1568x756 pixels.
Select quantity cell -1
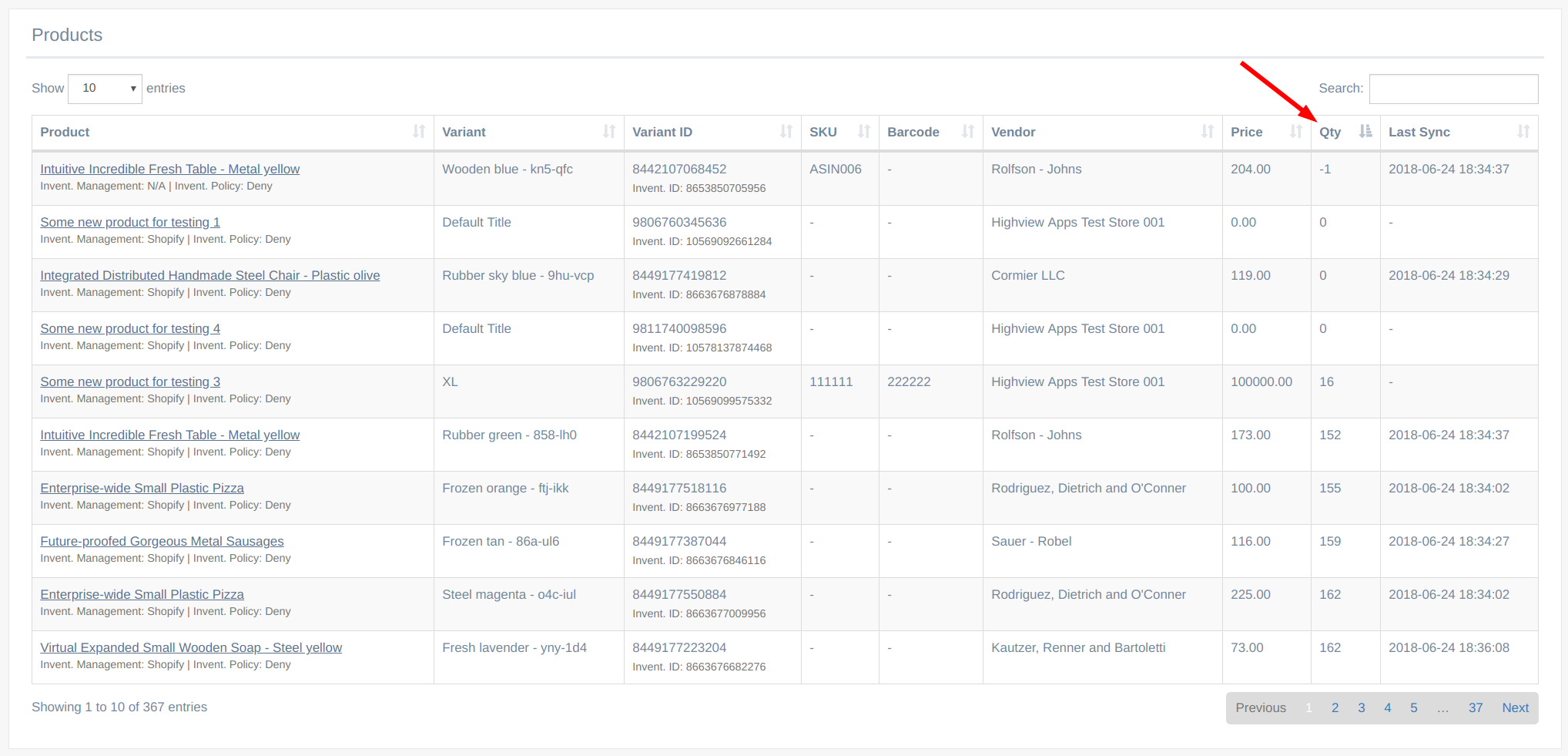(1325, 169)
